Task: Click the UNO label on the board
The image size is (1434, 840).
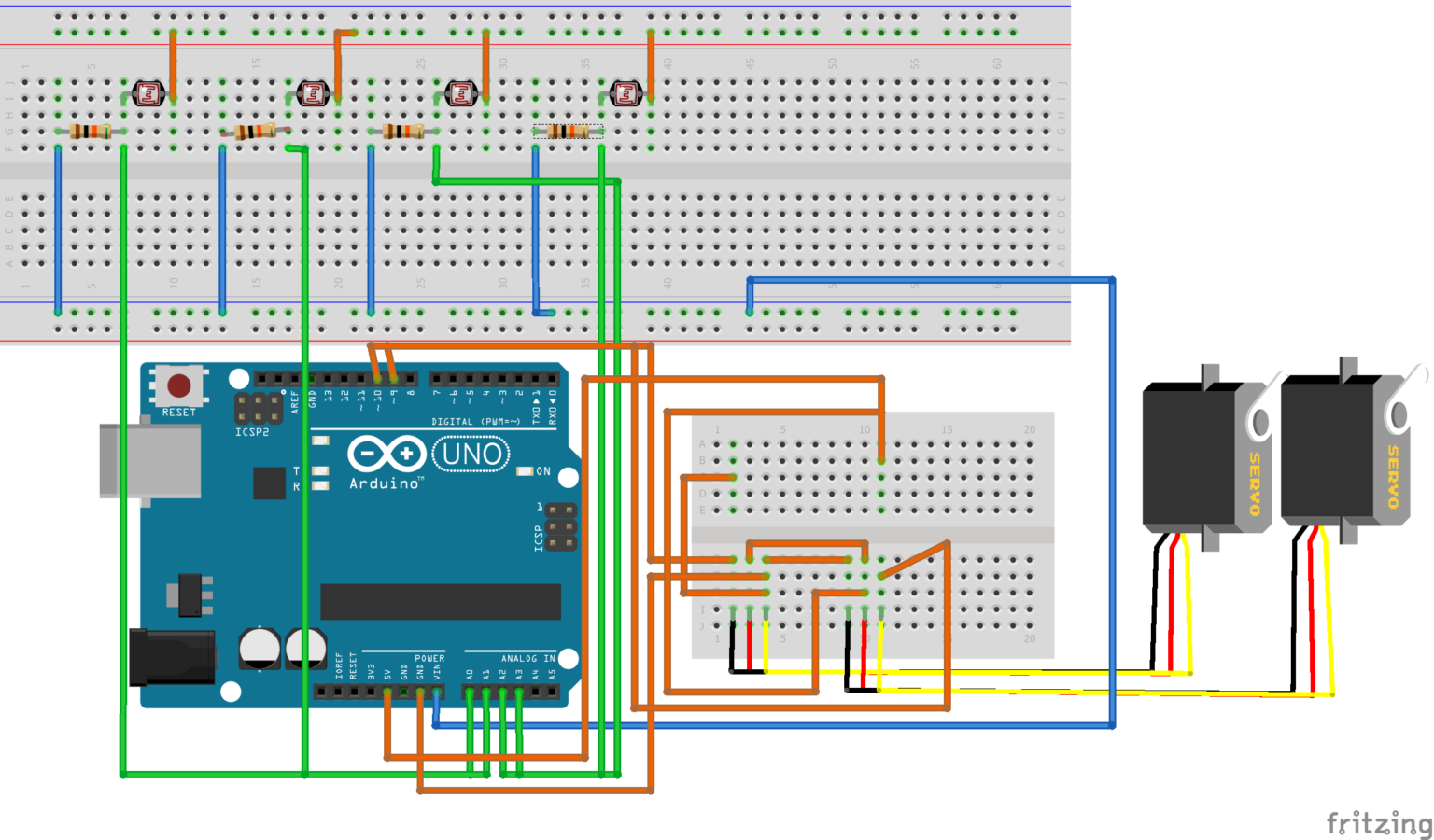Action: (471, 455)
